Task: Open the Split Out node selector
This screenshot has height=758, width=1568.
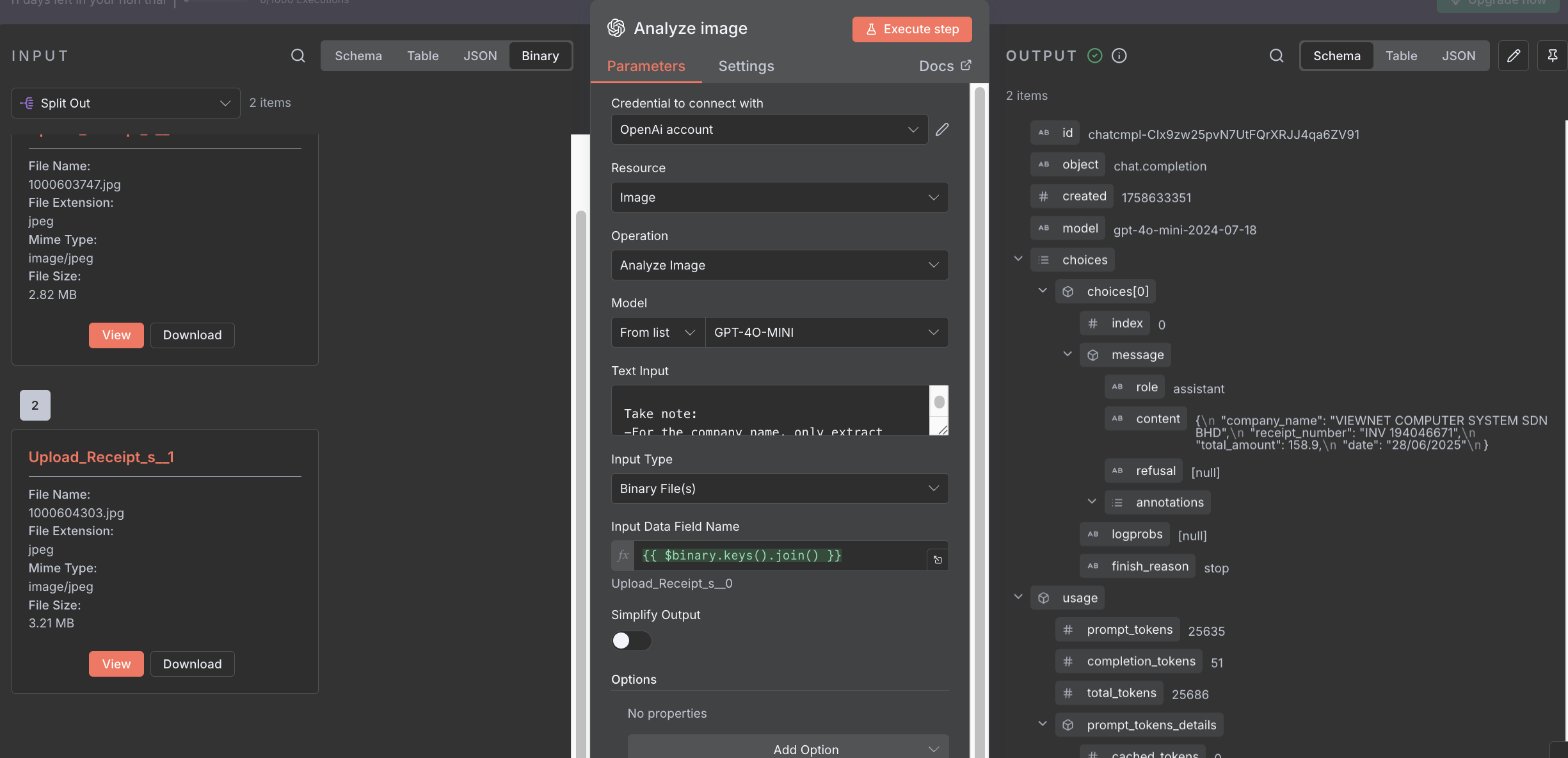Action: coord(125,103)
